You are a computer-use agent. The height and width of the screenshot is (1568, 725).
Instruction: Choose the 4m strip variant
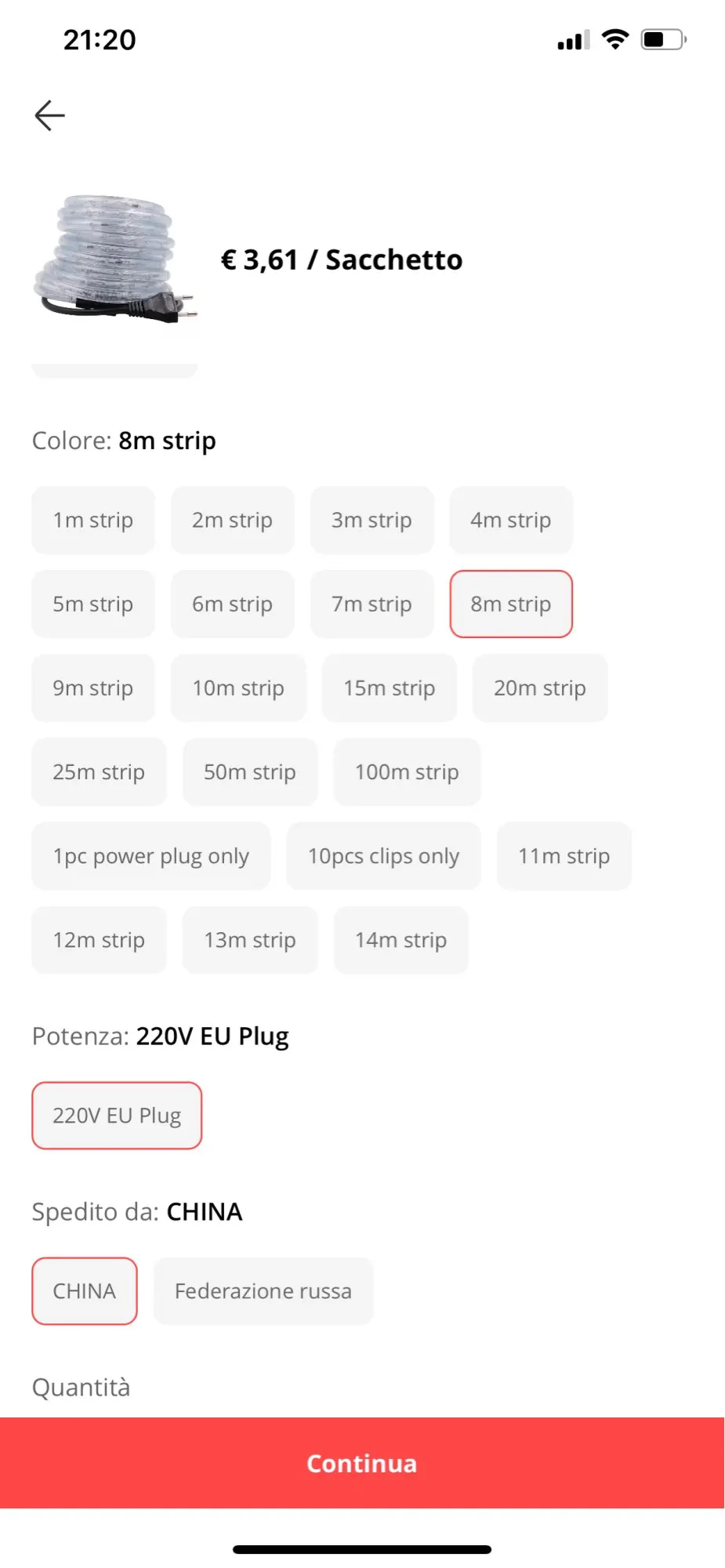pyautogui.click(x=511, y=520)
